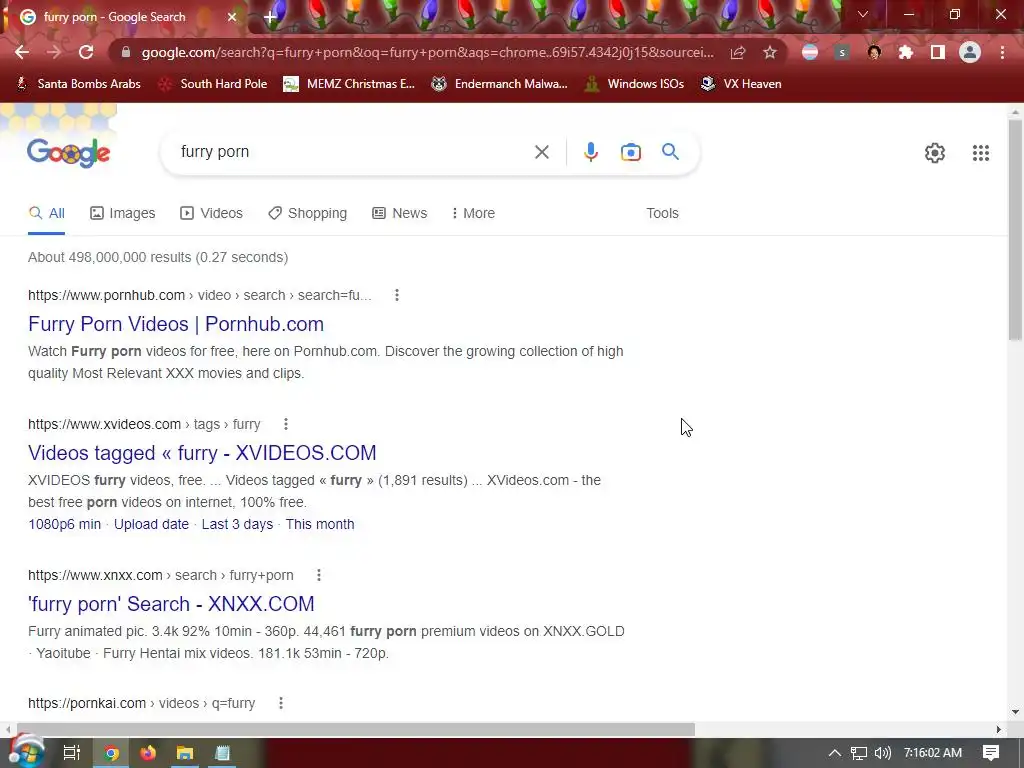Go back using the browser back arrow
The image size is (1024, 768).
click(22, 52)
